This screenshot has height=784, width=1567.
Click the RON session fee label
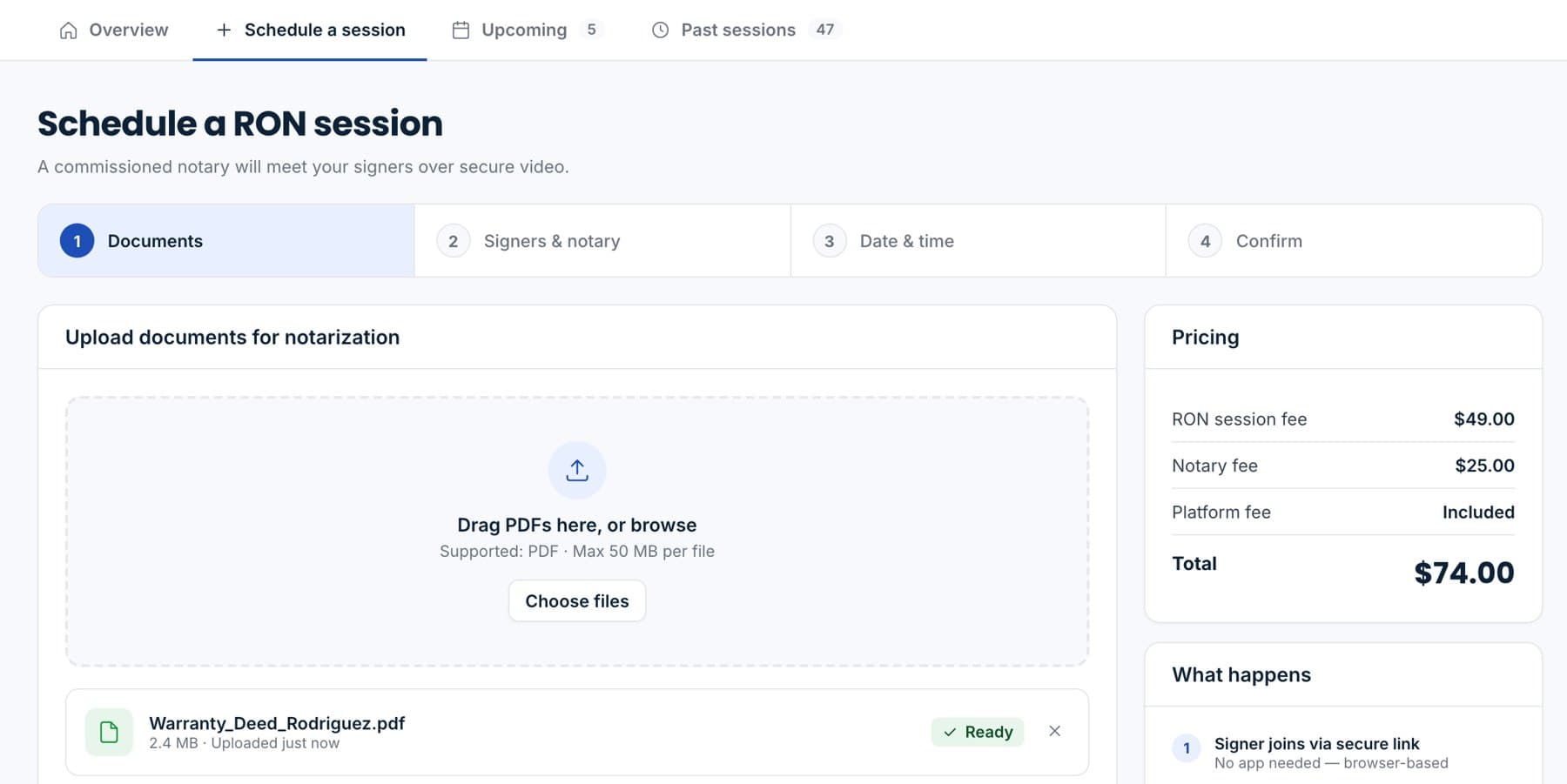click(1240, 419)
